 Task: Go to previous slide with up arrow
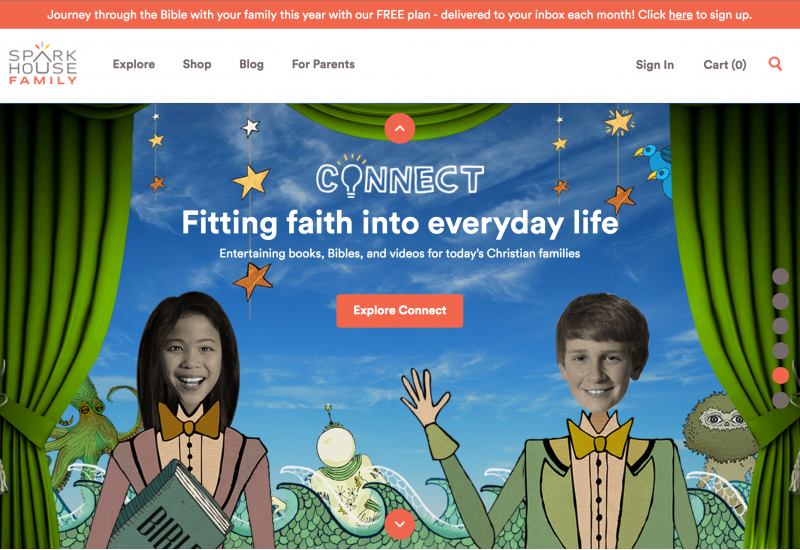pos(399,129)
